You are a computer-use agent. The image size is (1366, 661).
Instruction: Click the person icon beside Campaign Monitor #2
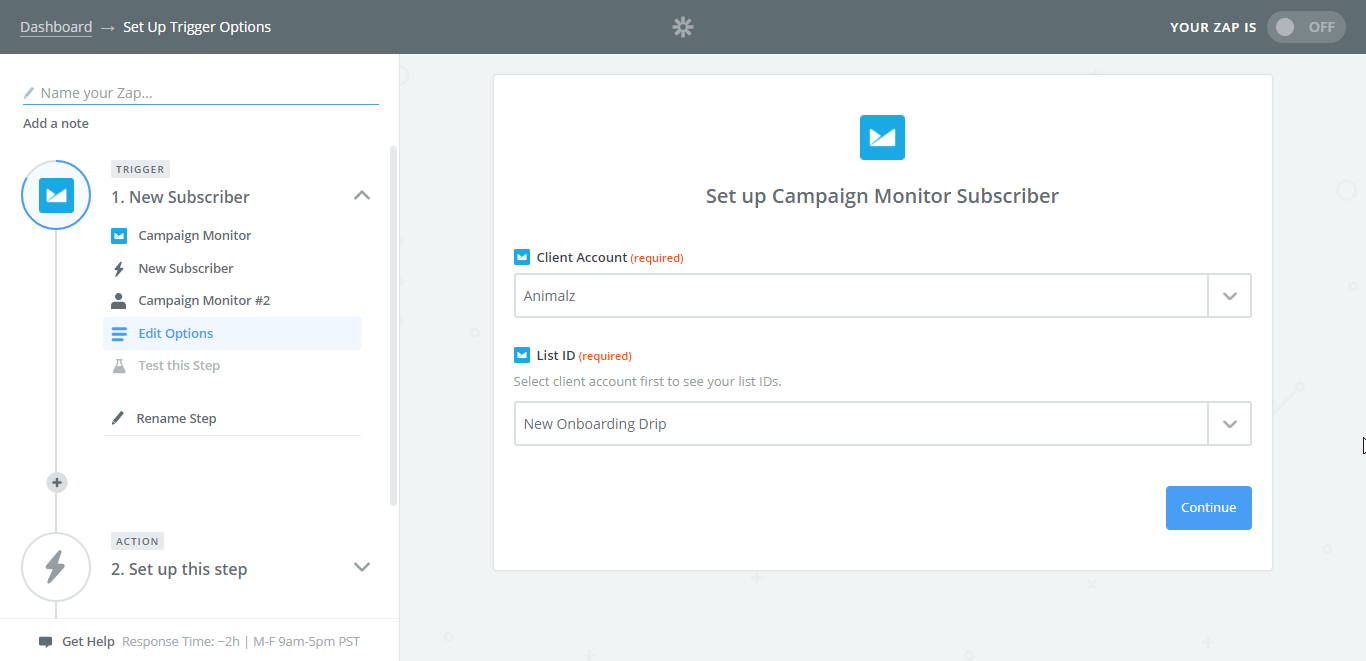tap(119, 301)
